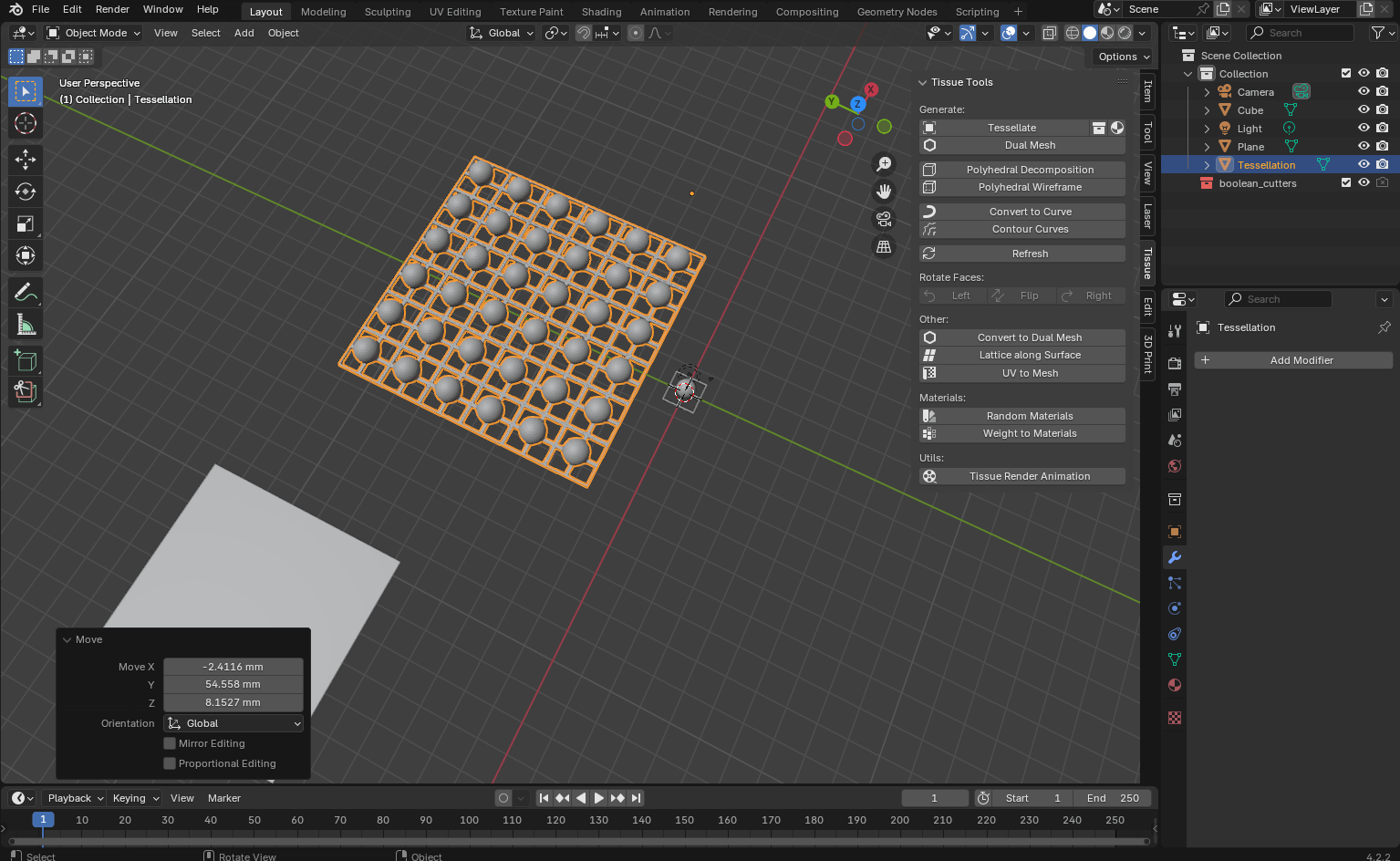Viewport: 1400px width, 861px height.
Task: Switch to the Modeling workspace tab
Action: 324,12
